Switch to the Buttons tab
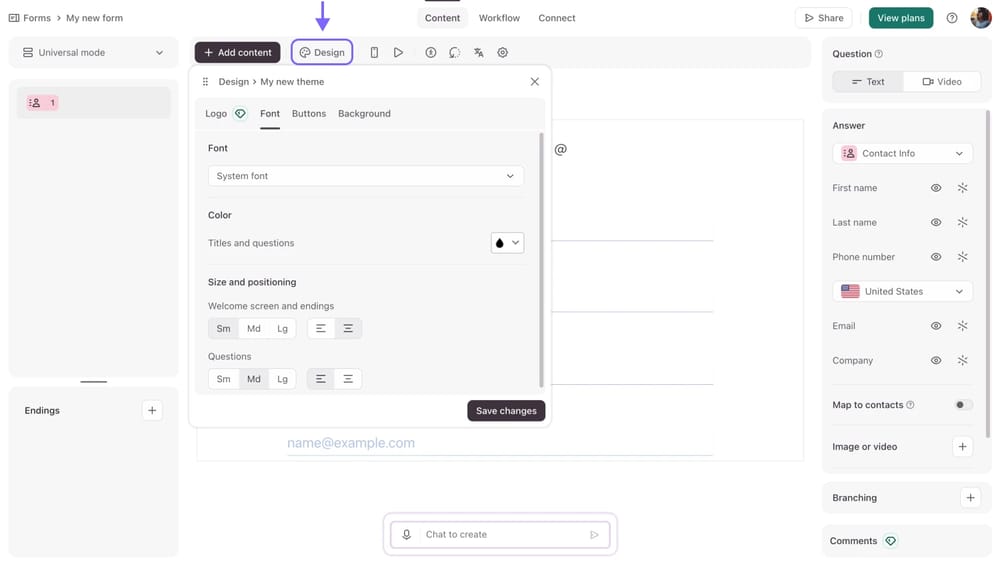The height and width of the screenshot is (566, 1000). [x=308, y=114]
